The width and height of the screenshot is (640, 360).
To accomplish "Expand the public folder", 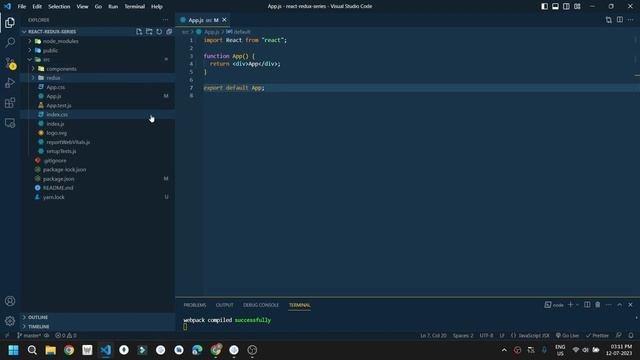I will (x=30, y=50).
